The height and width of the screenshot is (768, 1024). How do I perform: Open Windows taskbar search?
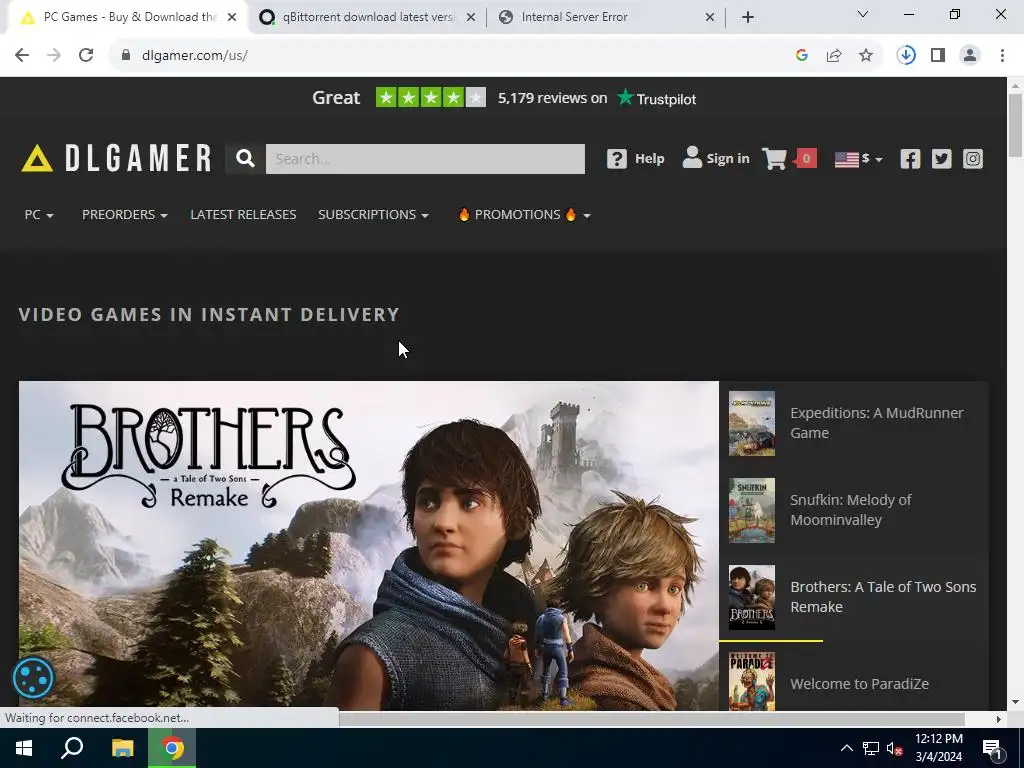72,748
